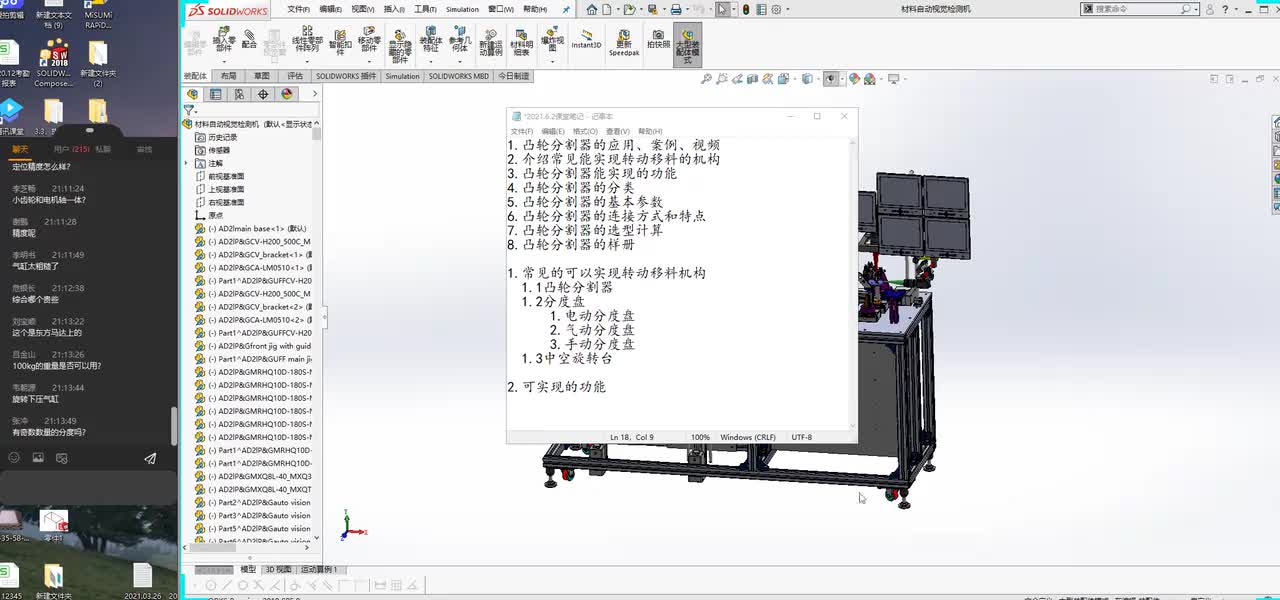
Task: Select Move Component (移动零部件) tool
Action: (369, 41)
